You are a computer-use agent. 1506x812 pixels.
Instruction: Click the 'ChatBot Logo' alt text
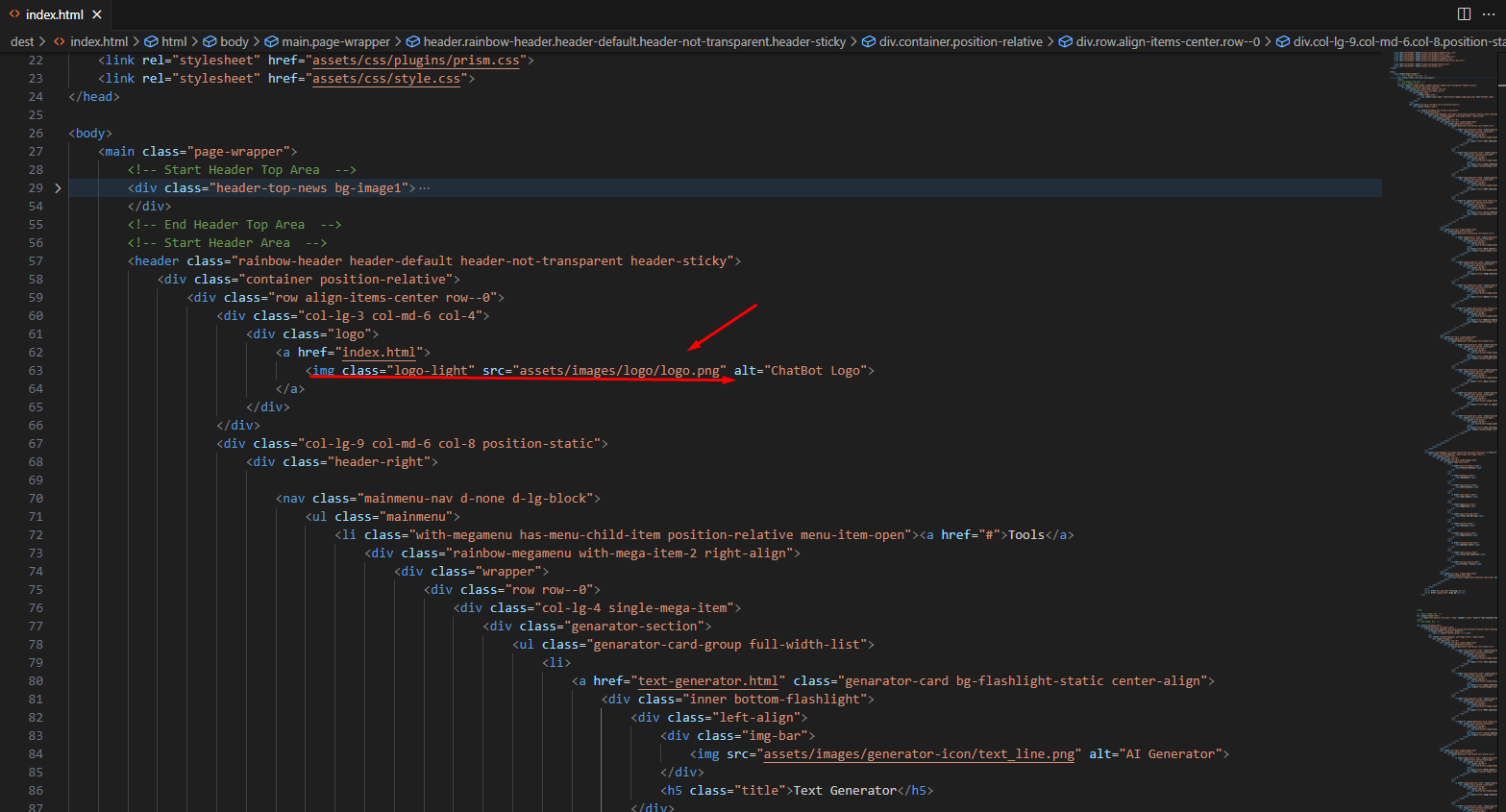point(815,371)
